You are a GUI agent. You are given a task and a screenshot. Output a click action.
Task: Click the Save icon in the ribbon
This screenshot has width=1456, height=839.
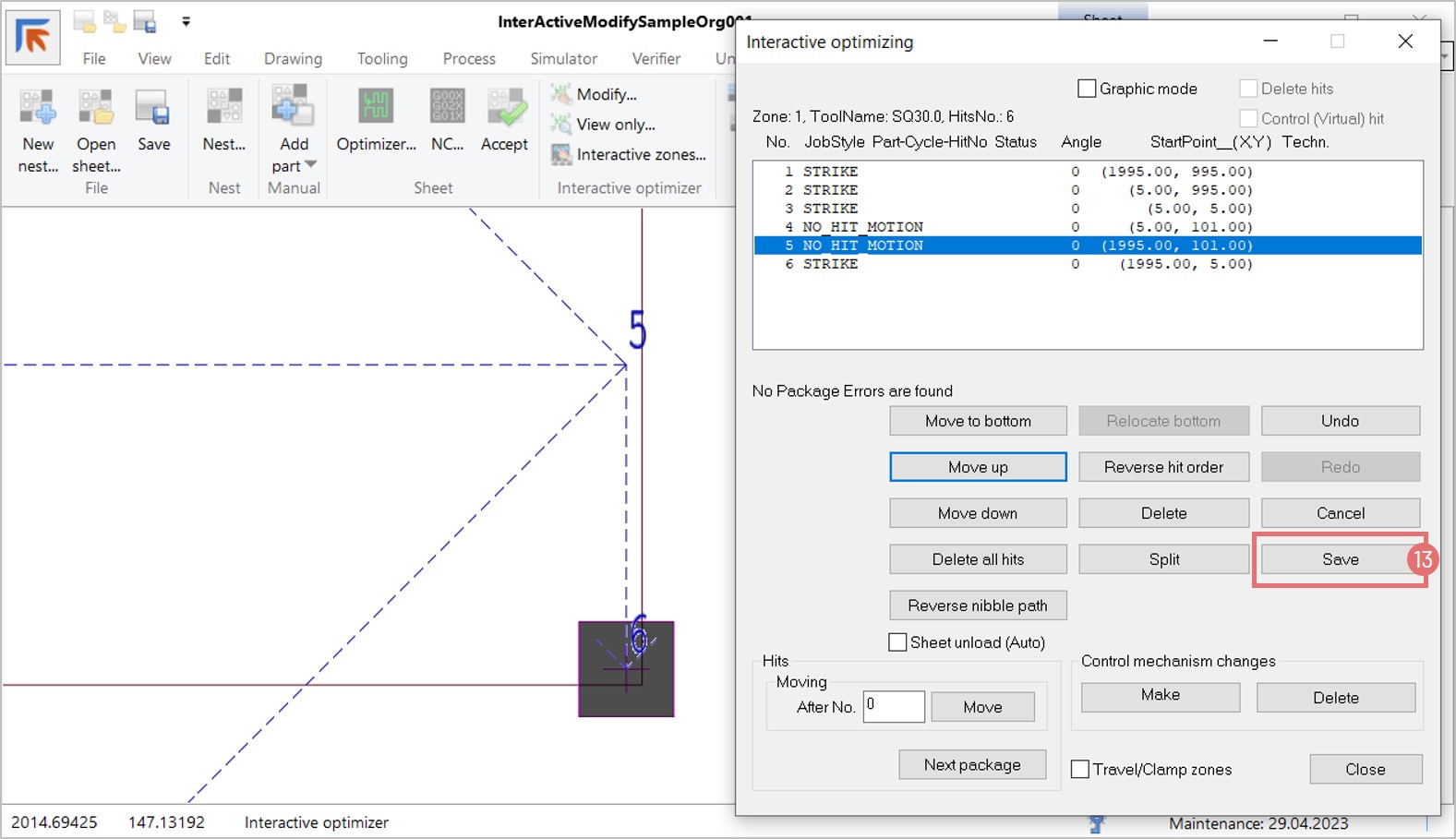click(153, 109)
